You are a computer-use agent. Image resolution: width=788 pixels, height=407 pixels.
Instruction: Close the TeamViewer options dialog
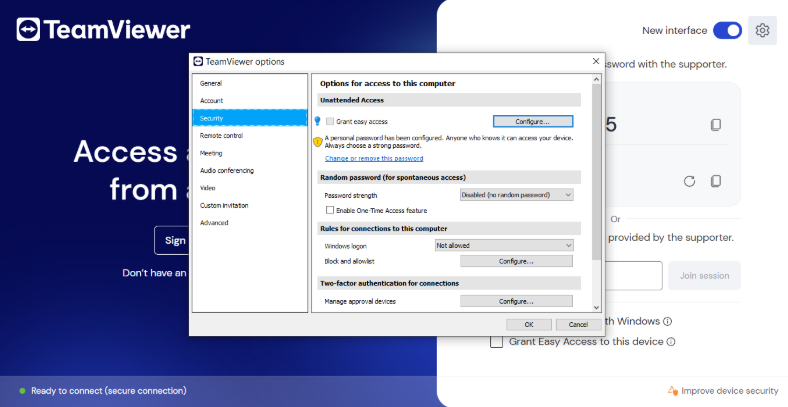pyautogui.click(x=596, y=61)
